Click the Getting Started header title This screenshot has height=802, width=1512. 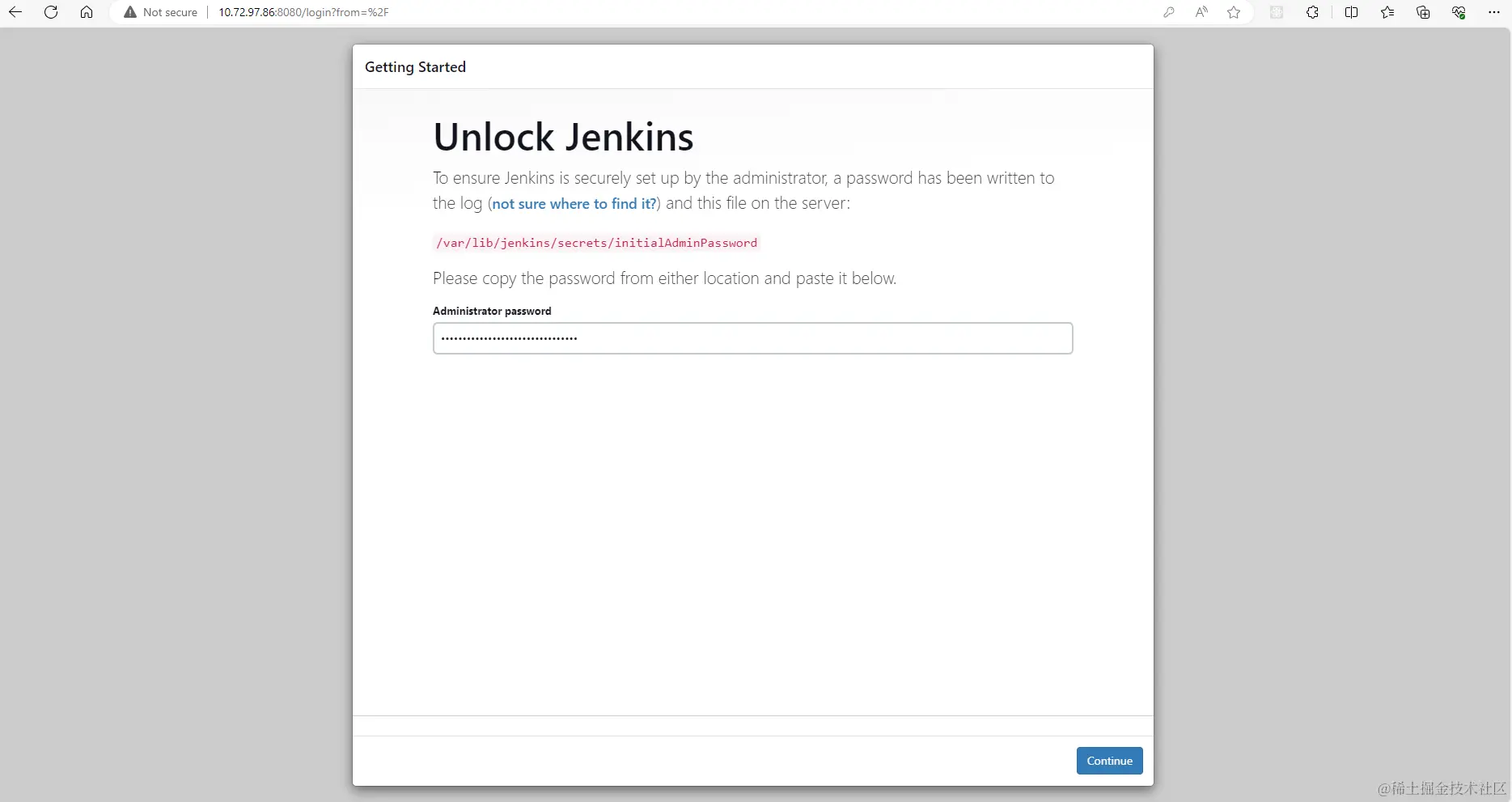[x=415, y=67]
